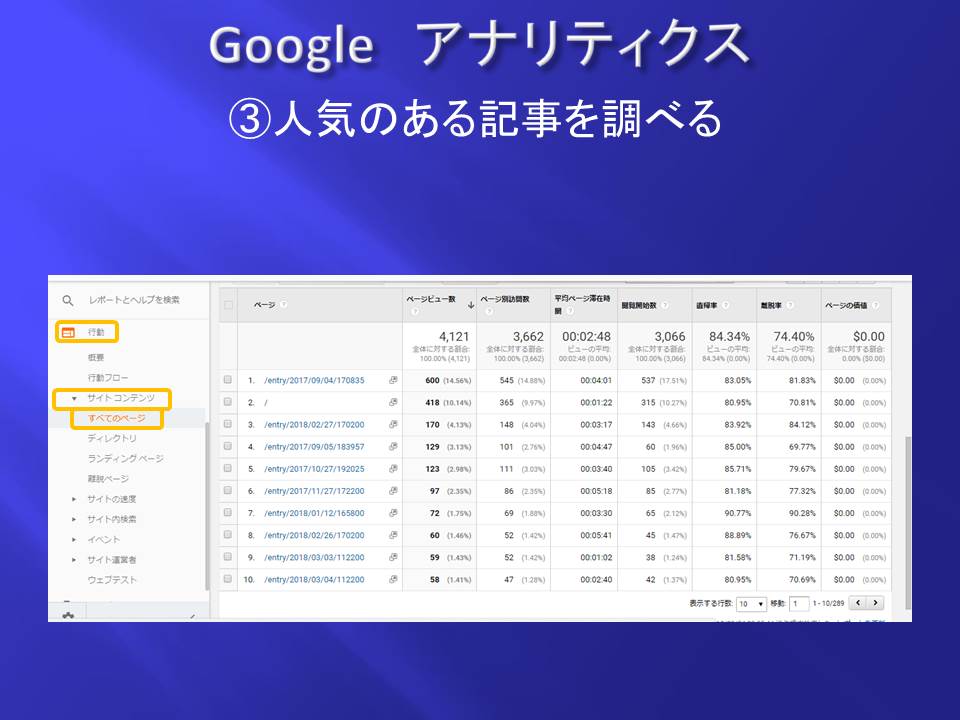Image resolution: width=960 pixels, height=720 pixels.
Task: Click the row 1 pageviews value 600
Action: pos(432,380)
